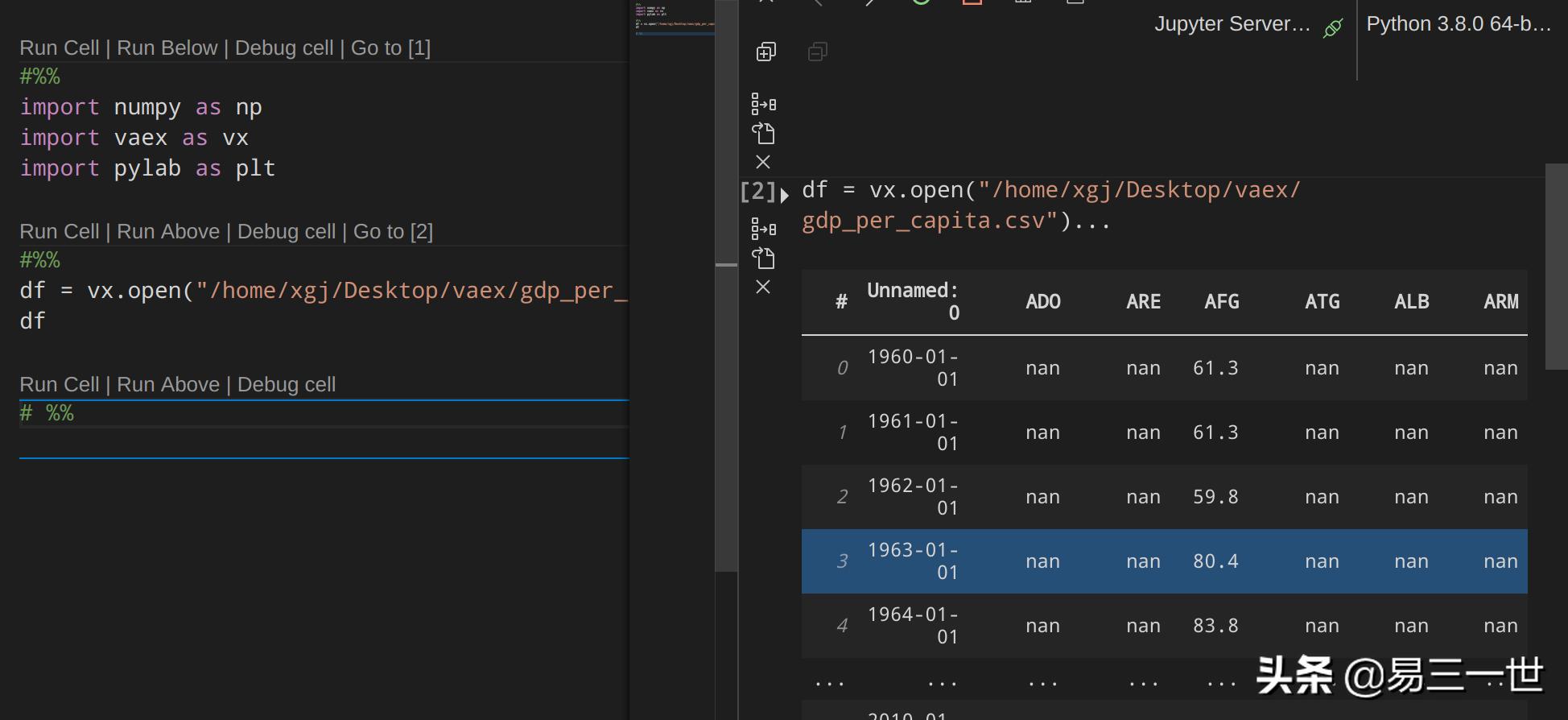Click Run Above on the last empty cell
Image resolution: width=1568 pixels, height=720 pixels.
pos(168,385)
